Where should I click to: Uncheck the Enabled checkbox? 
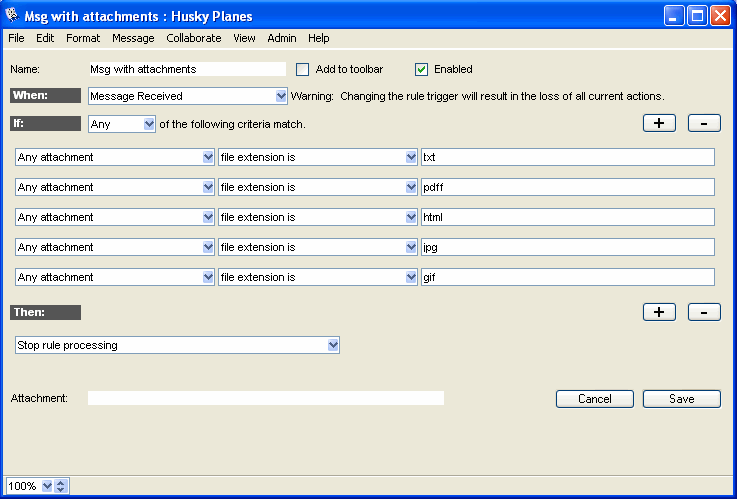pos(421,69)
